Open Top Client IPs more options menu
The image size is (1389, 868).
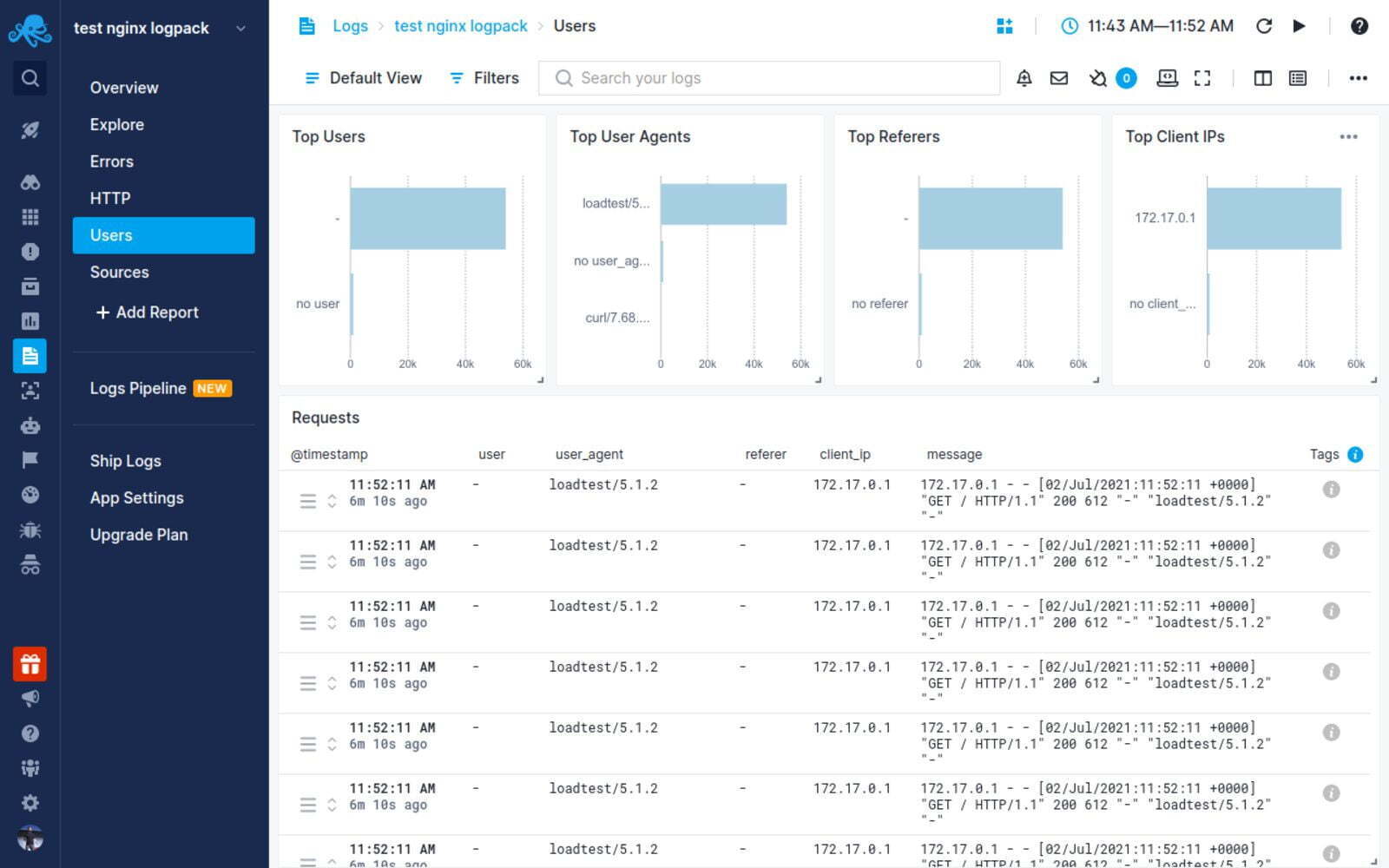coord(1348,137)
